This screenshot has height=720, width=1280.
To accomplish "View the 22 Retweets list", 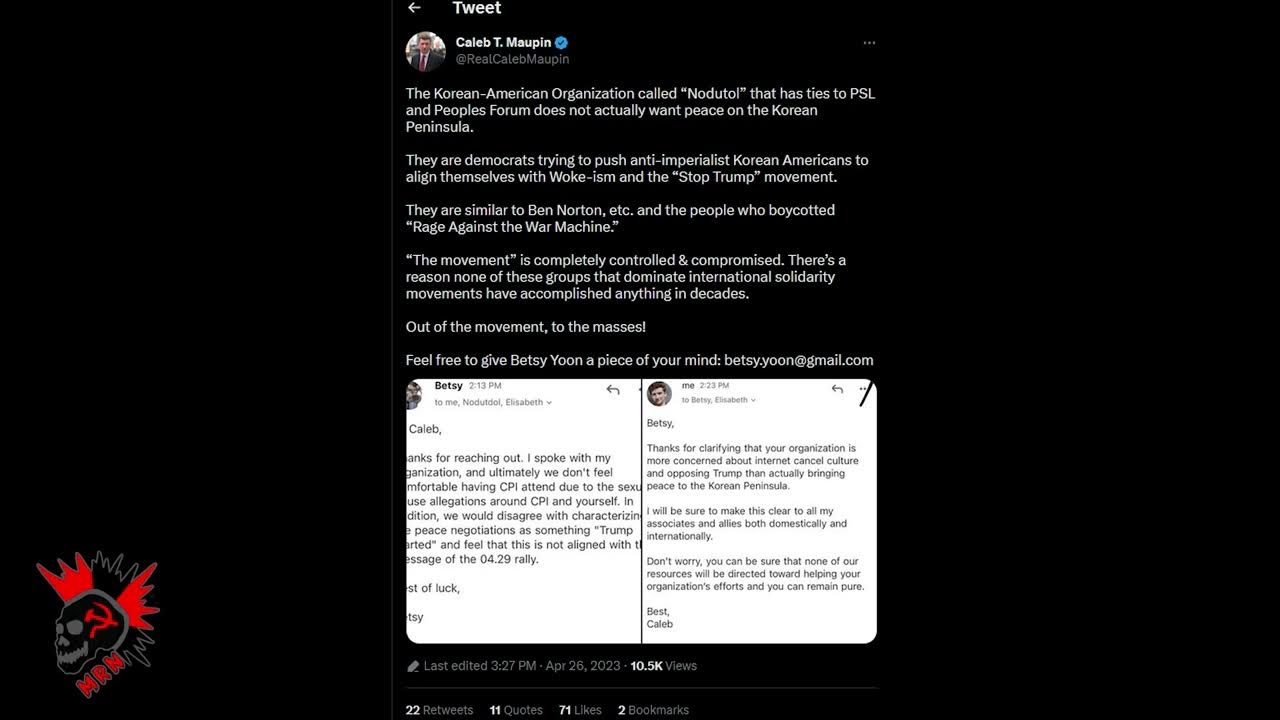I will tap(439, 710).
